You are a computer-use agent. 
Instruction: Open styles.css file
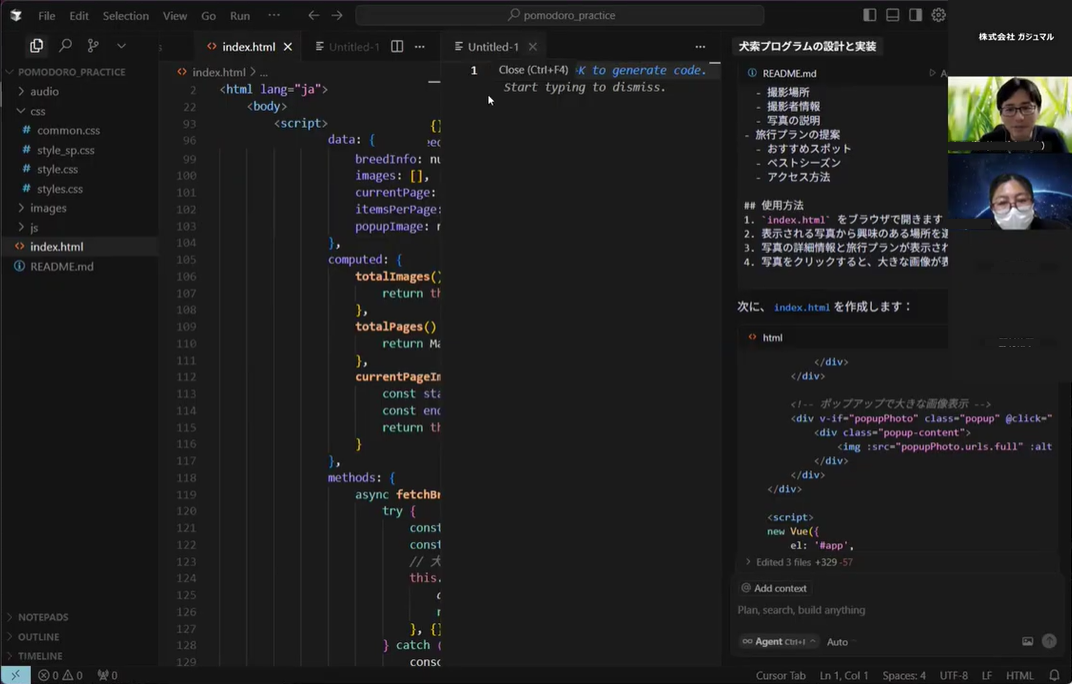click(60, 189)
